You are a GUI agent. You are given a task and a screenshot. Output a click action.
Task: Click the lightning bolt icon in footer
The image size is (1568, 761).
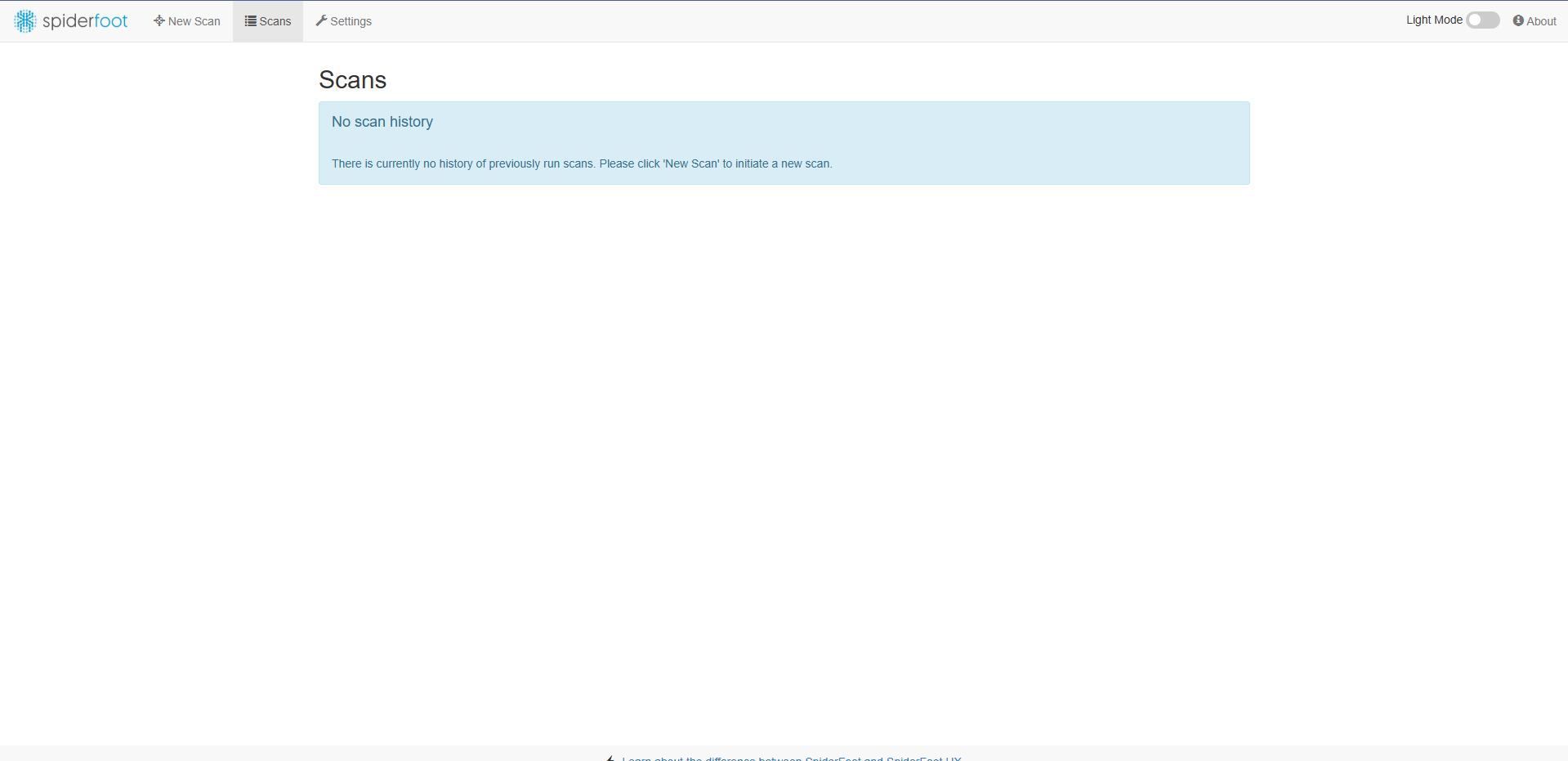(610, 758)
